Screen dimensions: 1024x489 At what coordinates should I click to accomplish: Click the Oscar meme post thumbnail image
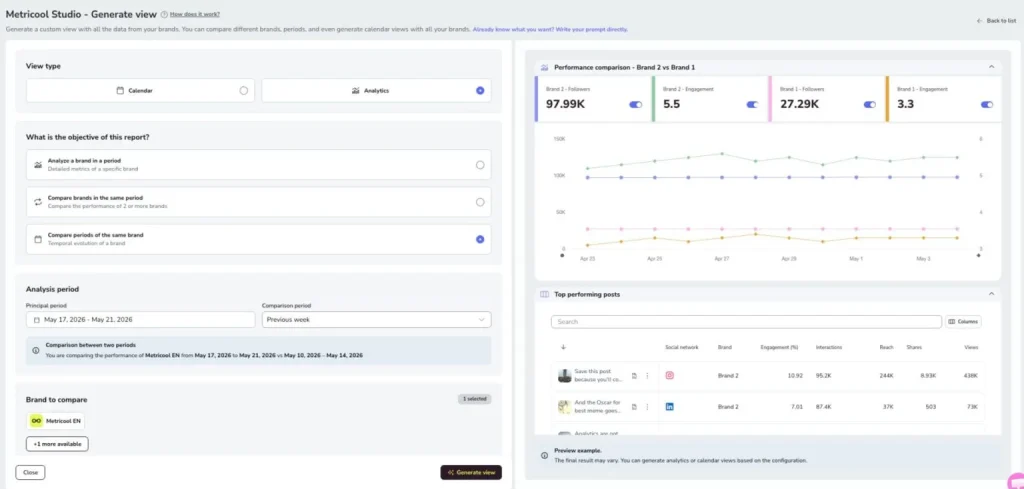(x=564, y=407)
